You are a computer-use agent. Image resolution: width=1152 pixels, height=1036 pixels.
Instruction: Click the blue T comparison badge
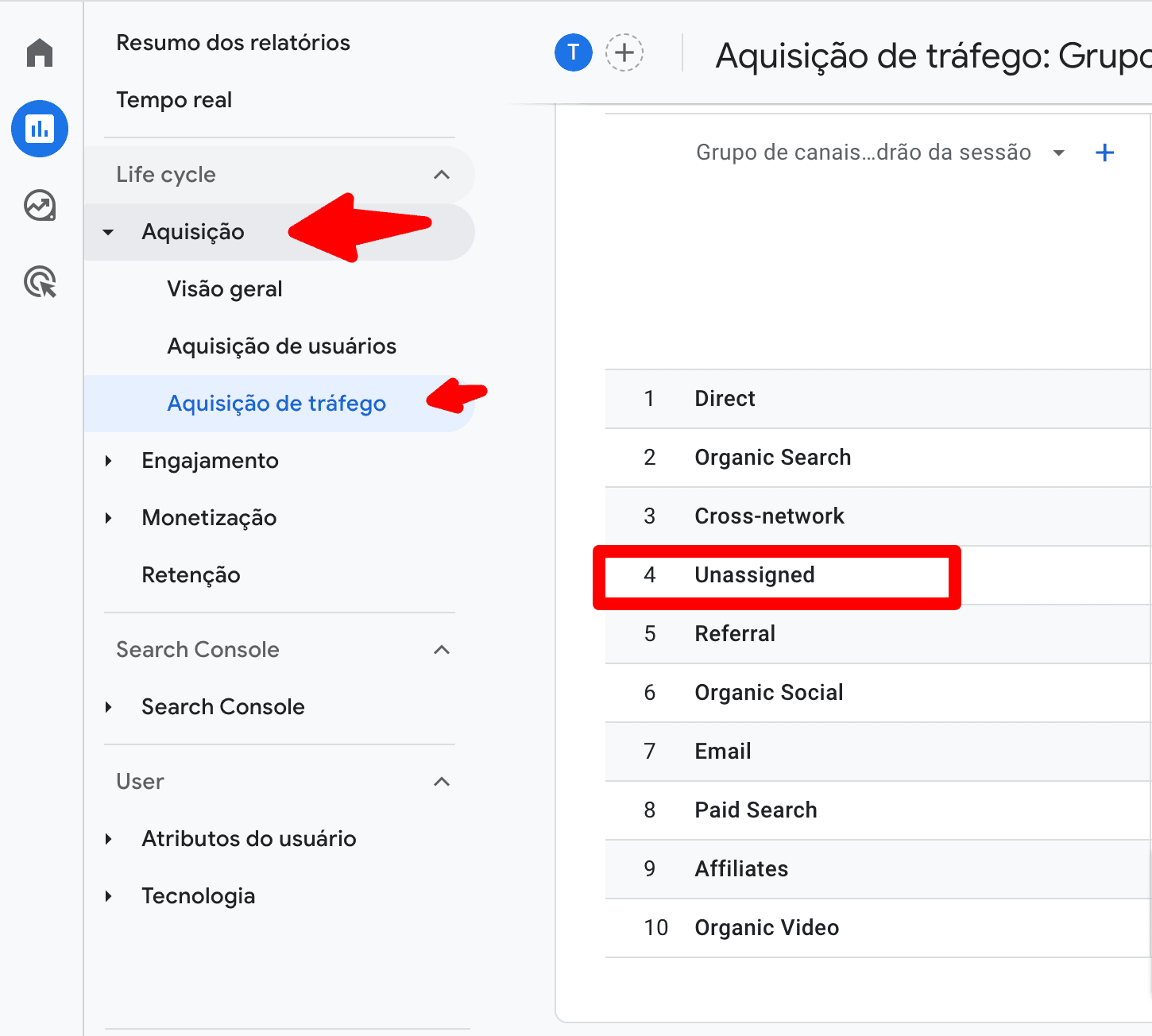(x=573, y=53)
